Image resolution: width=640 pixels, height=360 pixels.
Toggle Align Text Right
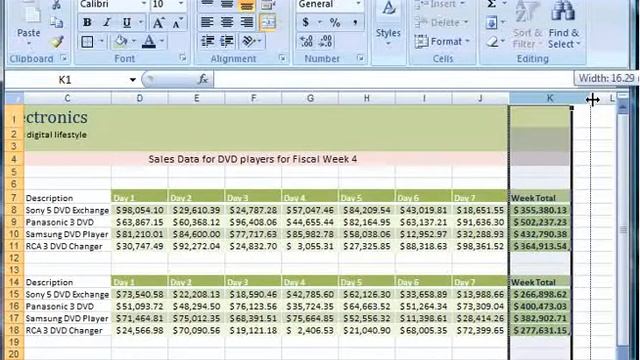[247, 22]
